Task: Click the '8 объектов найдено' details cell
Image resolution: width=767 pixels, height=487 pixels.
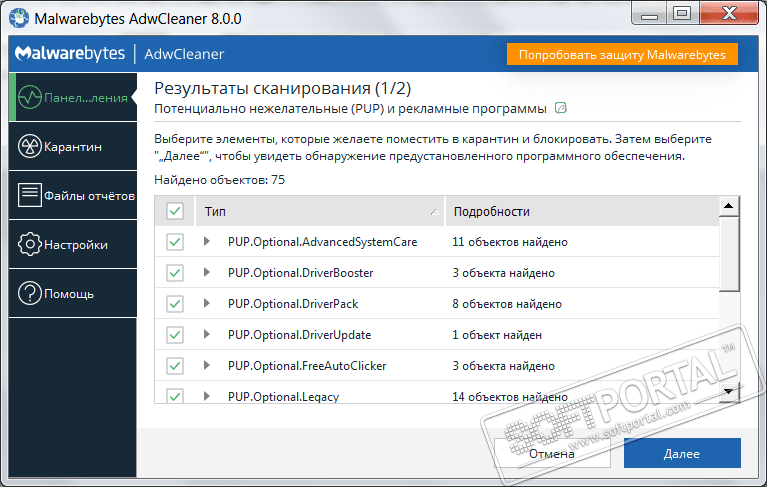Action: pos(507,304)
